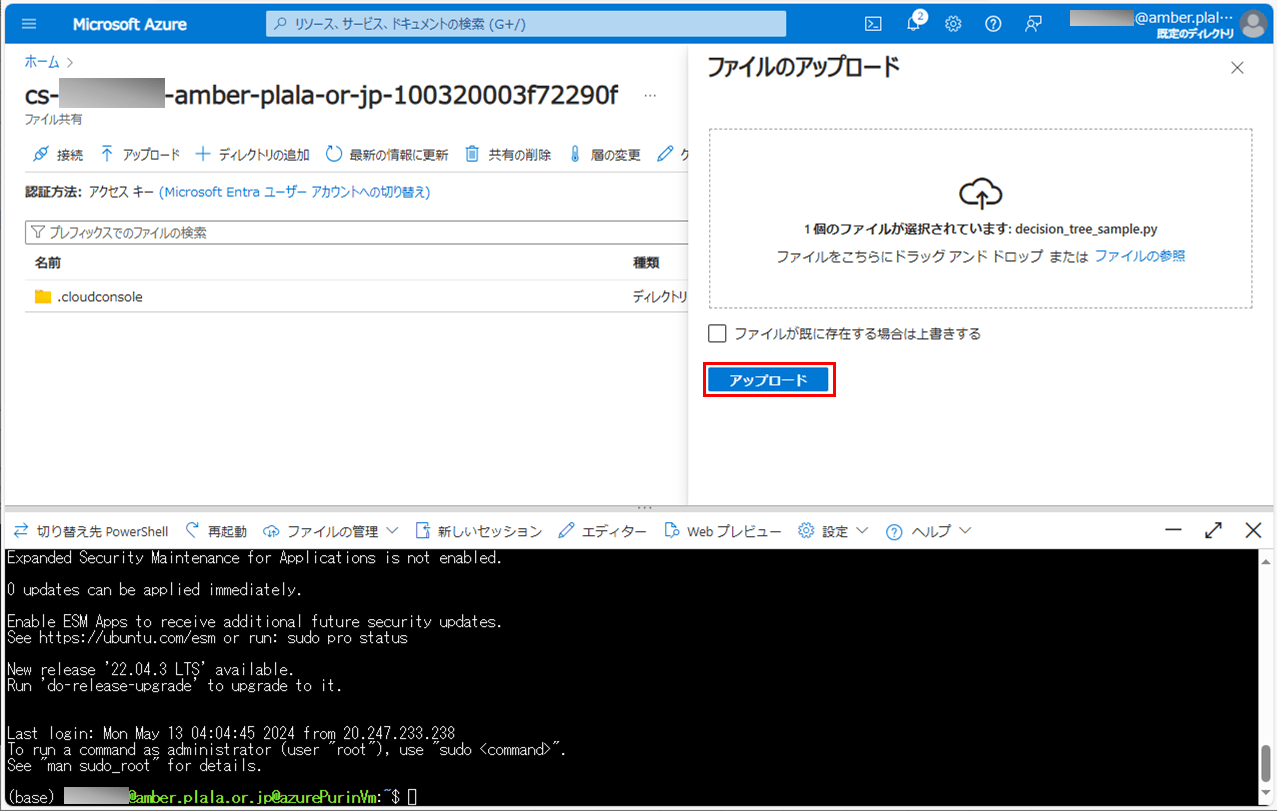Click the user account avatar
This screenshot has height=811, width=1277.
1252,24
